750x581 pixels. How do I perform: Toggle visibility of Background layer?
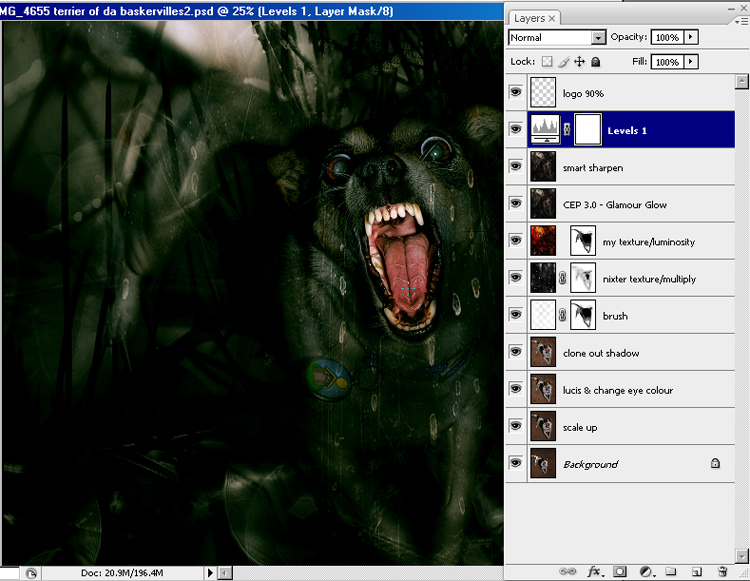pyautogui.click(x=516, y=462)
